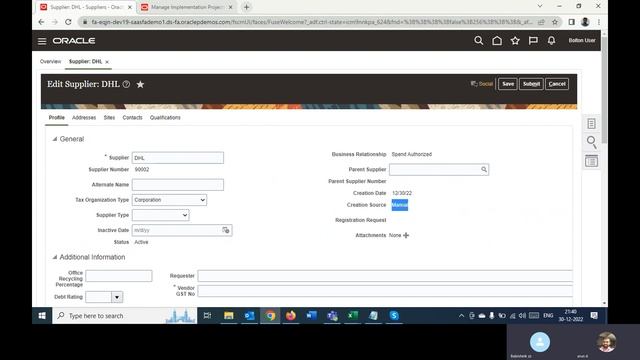
Task: Click the Windows taskbar search box
Action: pyautogui.click(x=124, y=316)
